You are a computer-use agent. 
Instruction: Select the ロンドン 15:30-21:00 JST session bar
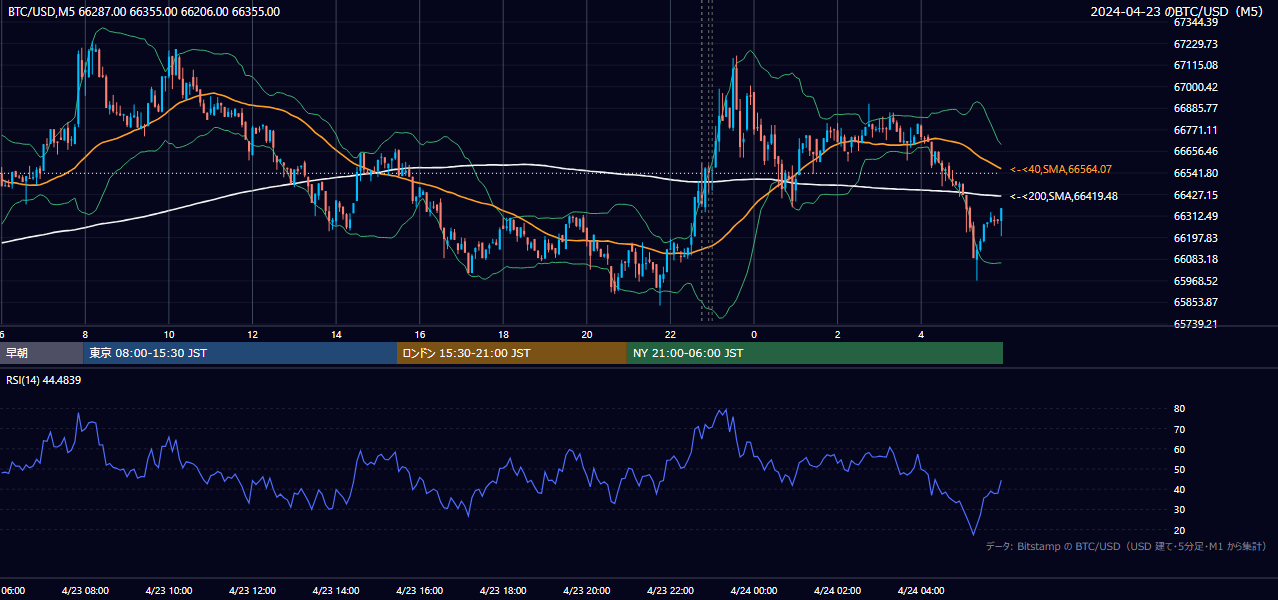point(512,353)
